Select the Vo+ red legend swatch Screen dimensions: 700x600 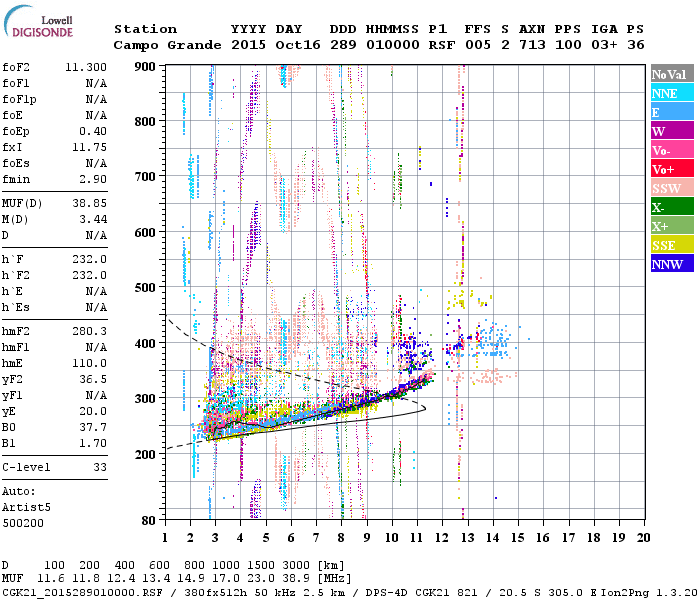click(672, 169)
